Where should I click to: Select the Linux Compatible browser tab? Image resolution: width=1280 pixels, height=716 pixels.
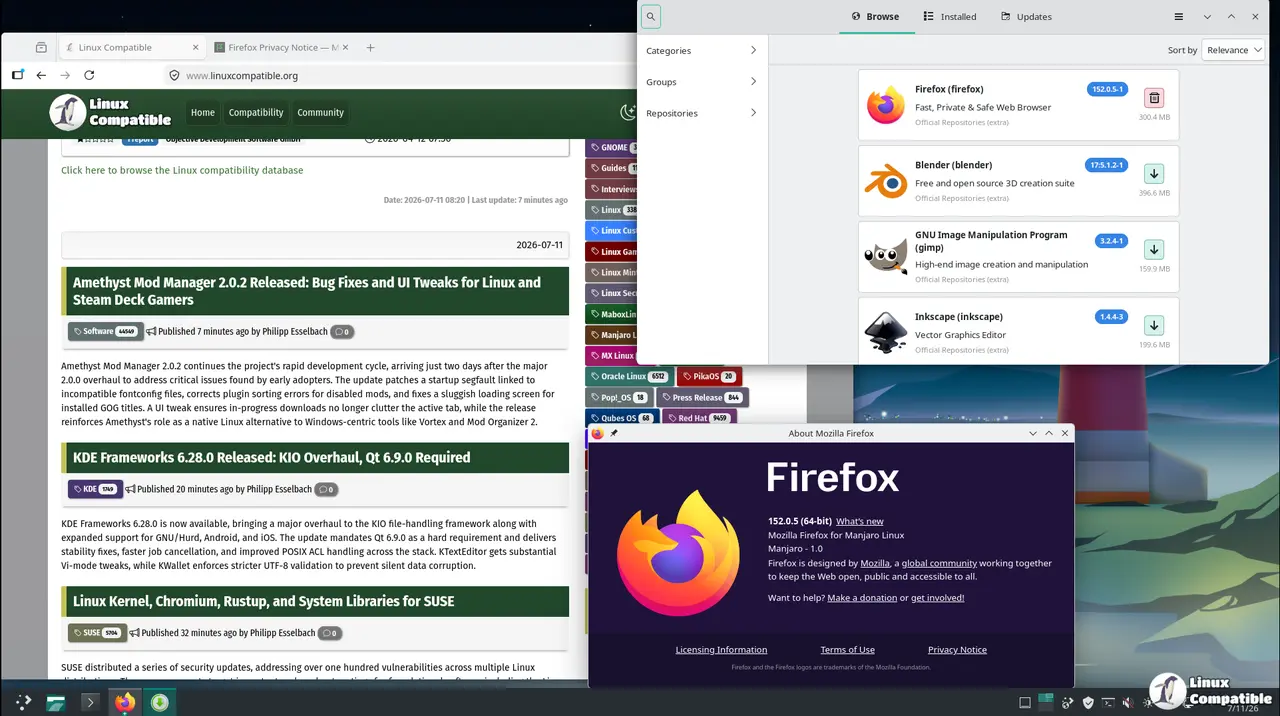pyautogui.click(x=130, y=47)
